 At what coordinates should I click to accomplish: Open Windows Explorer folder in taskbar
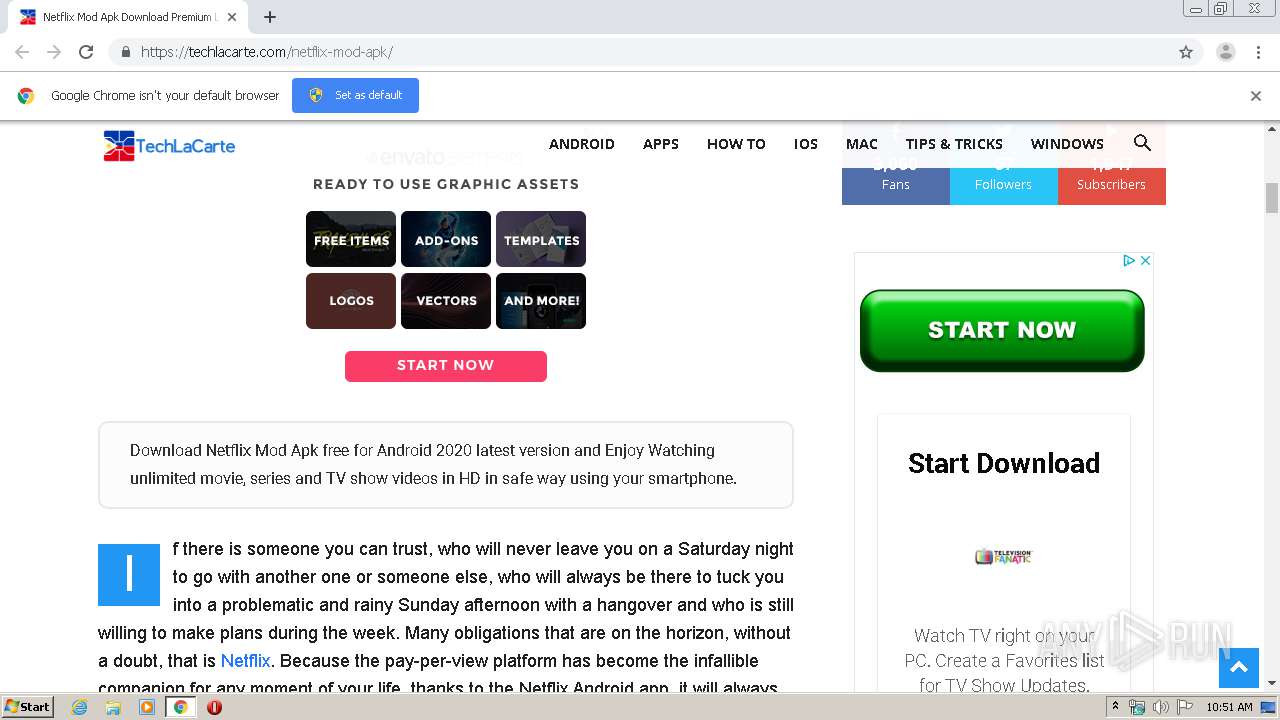[113, 707]
